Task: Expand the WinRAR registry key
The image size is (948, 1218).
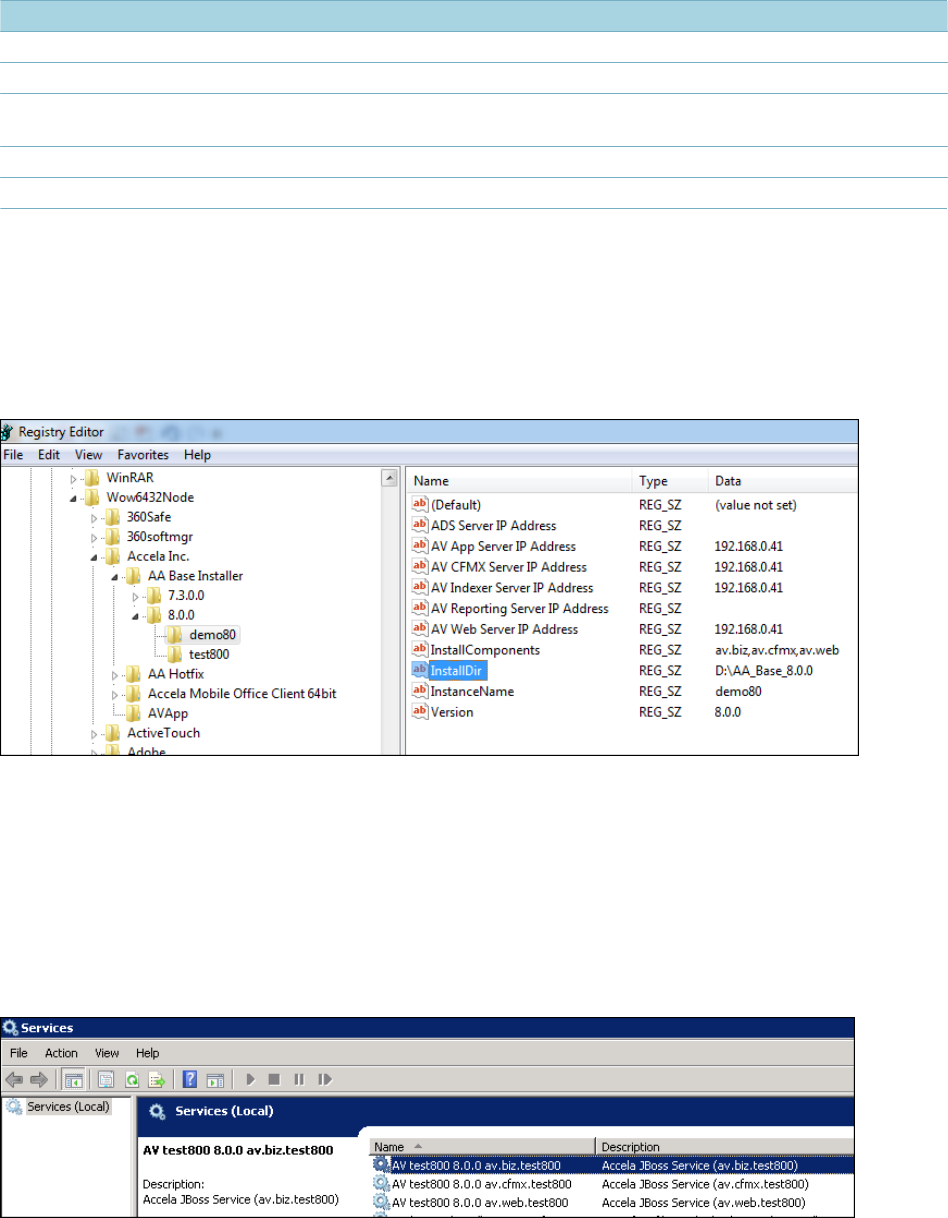Action: point(73,479)
